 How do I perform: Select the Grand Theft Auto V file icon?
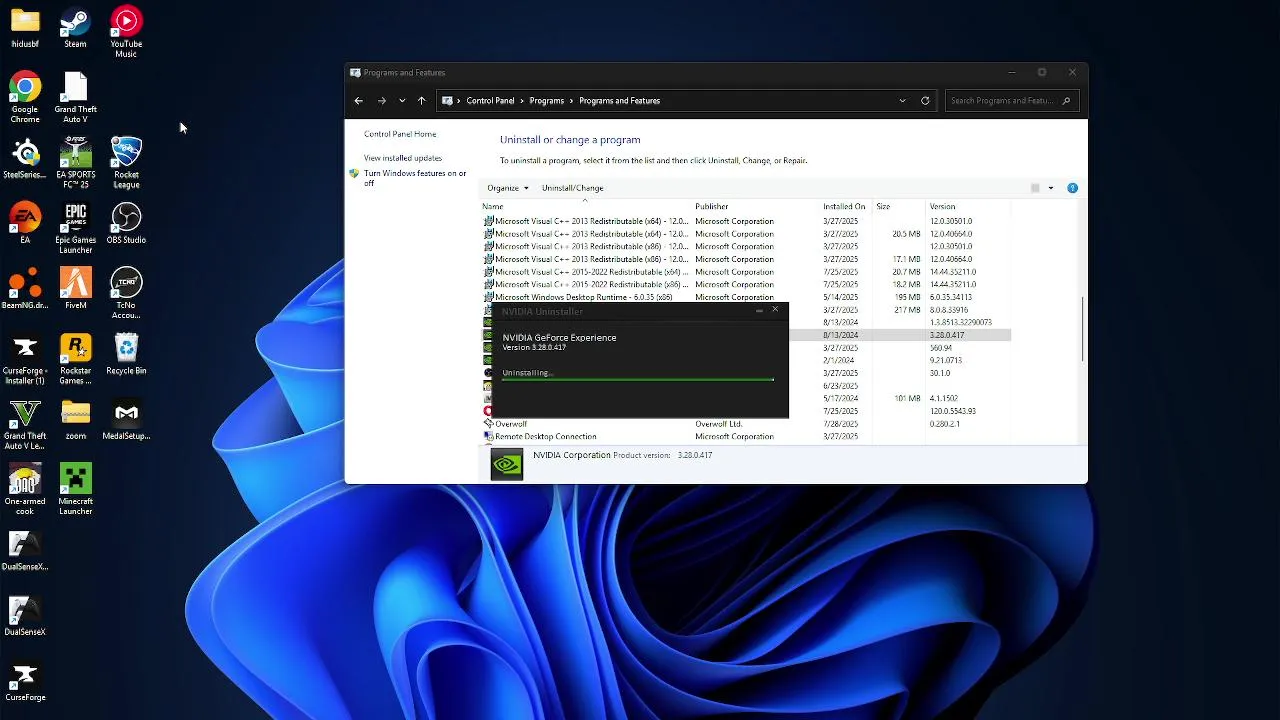(x=75, y=99)
